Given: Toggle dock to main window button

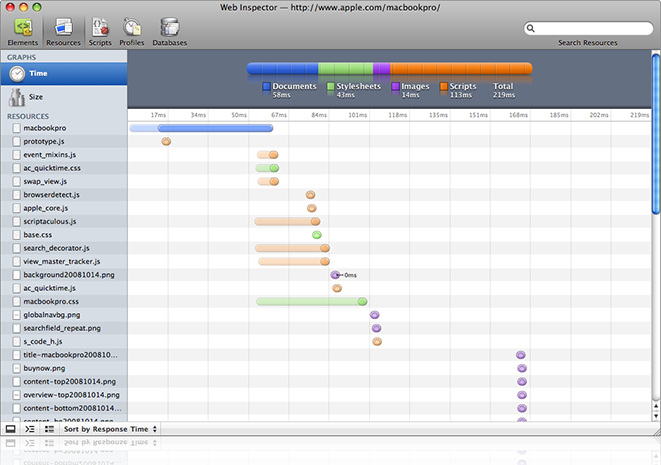Looking at the screenshot, I should pos(10,429).
